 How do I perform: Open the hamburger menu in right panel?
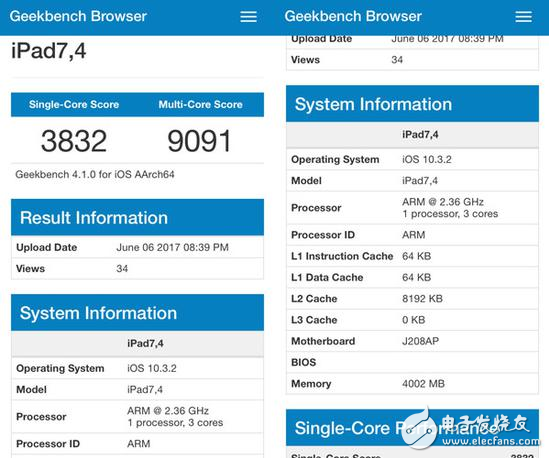(x=523, y=16)
